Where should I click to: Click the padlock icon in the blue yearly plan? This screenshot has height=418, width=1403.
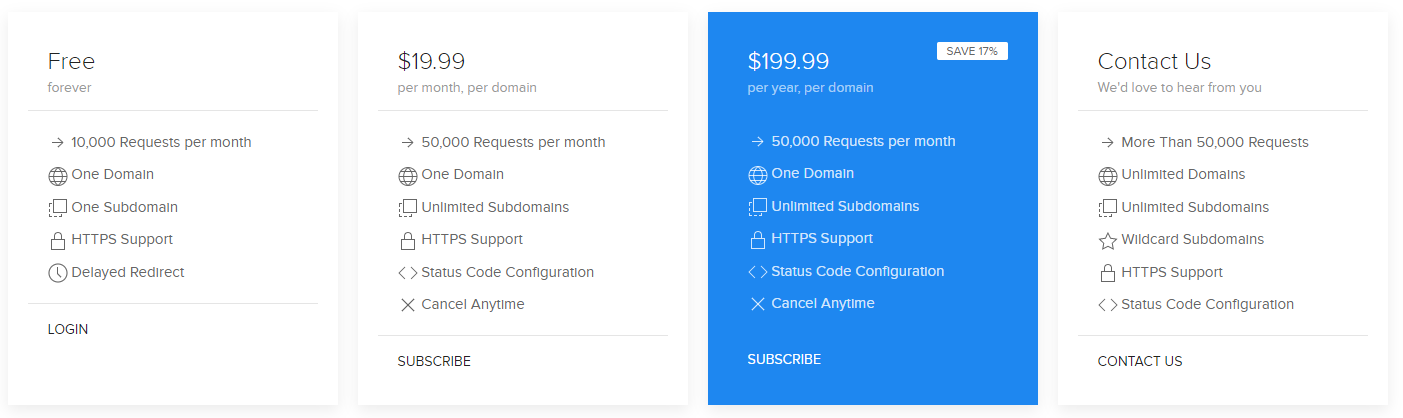758,240
